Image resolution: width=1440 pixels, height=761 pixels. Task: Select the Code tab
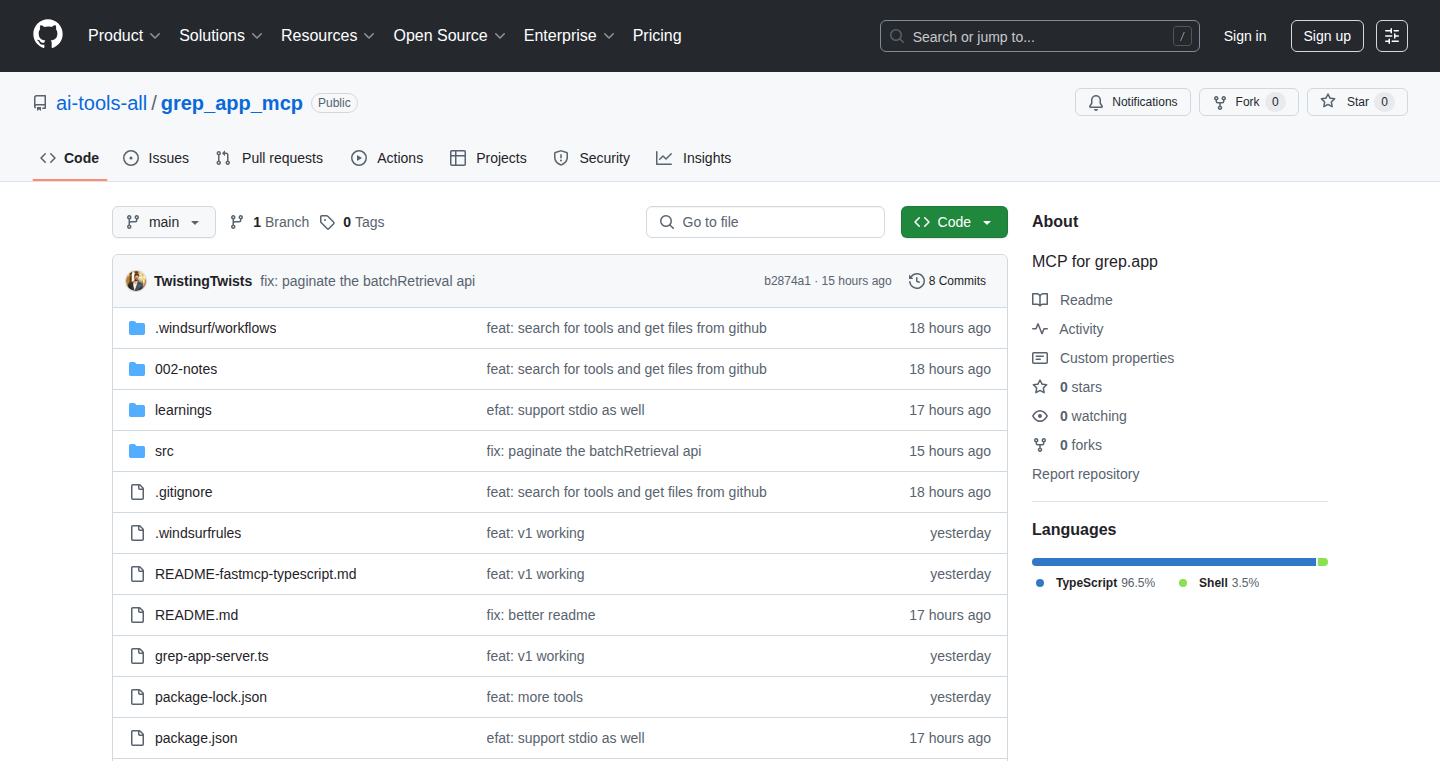pyautogui.click(x=70, y=158)
